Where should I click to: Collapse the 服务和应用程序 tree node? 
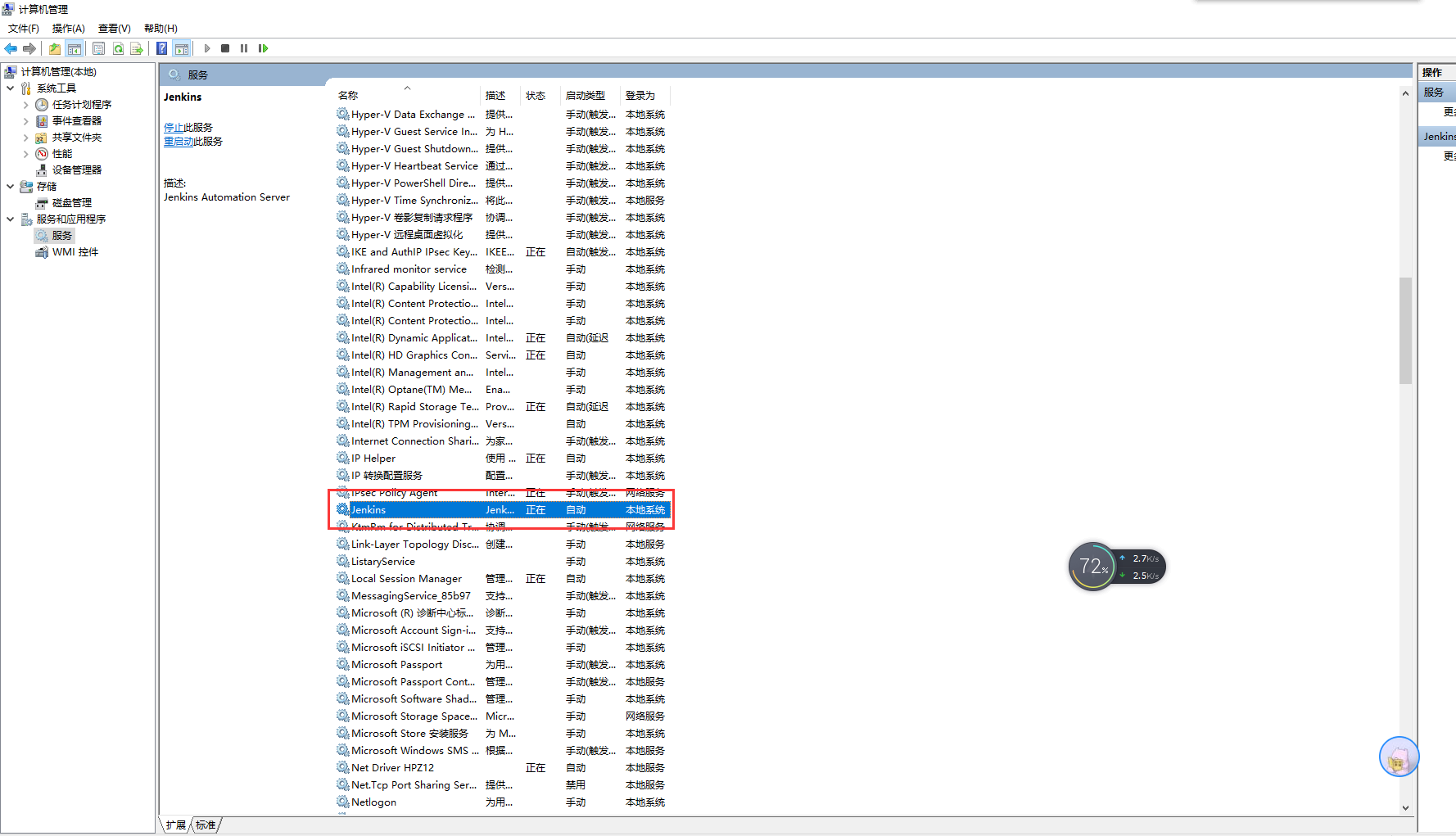[x=11, y=219]
